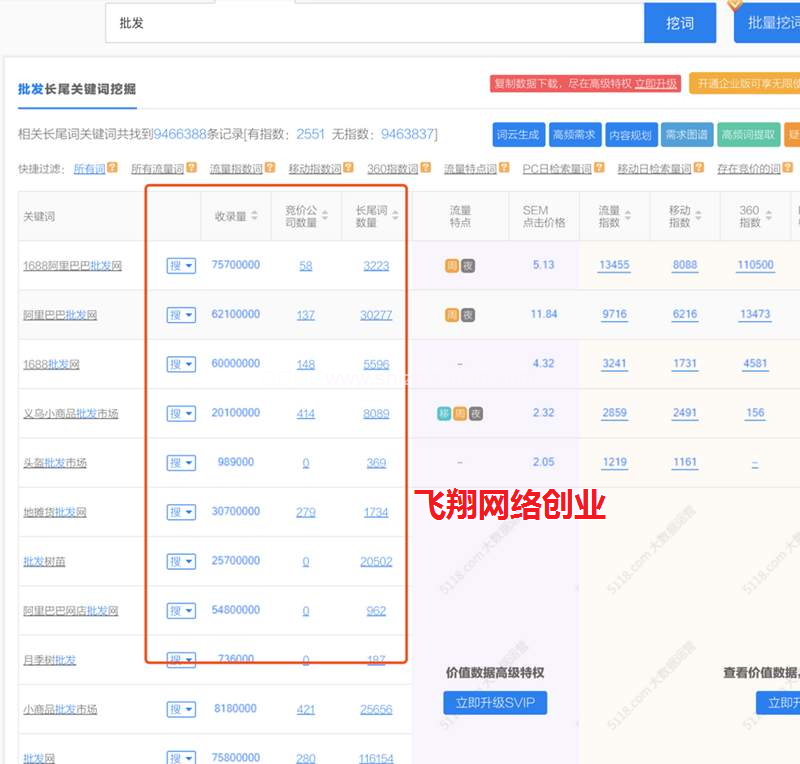
Task: Click the day-traffic badge on 阿里巴巴批发网 row
Action: pyautogui.click(x=453, y=314)
